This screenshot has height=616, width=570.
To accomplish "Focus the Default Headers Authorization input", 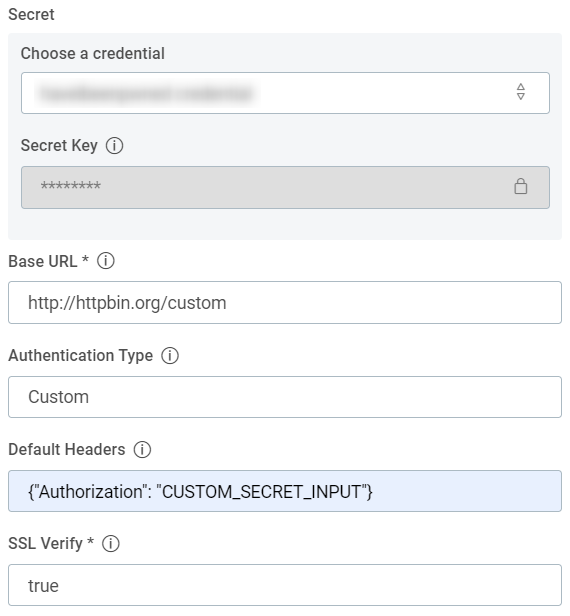I will (x=285, y=491).
